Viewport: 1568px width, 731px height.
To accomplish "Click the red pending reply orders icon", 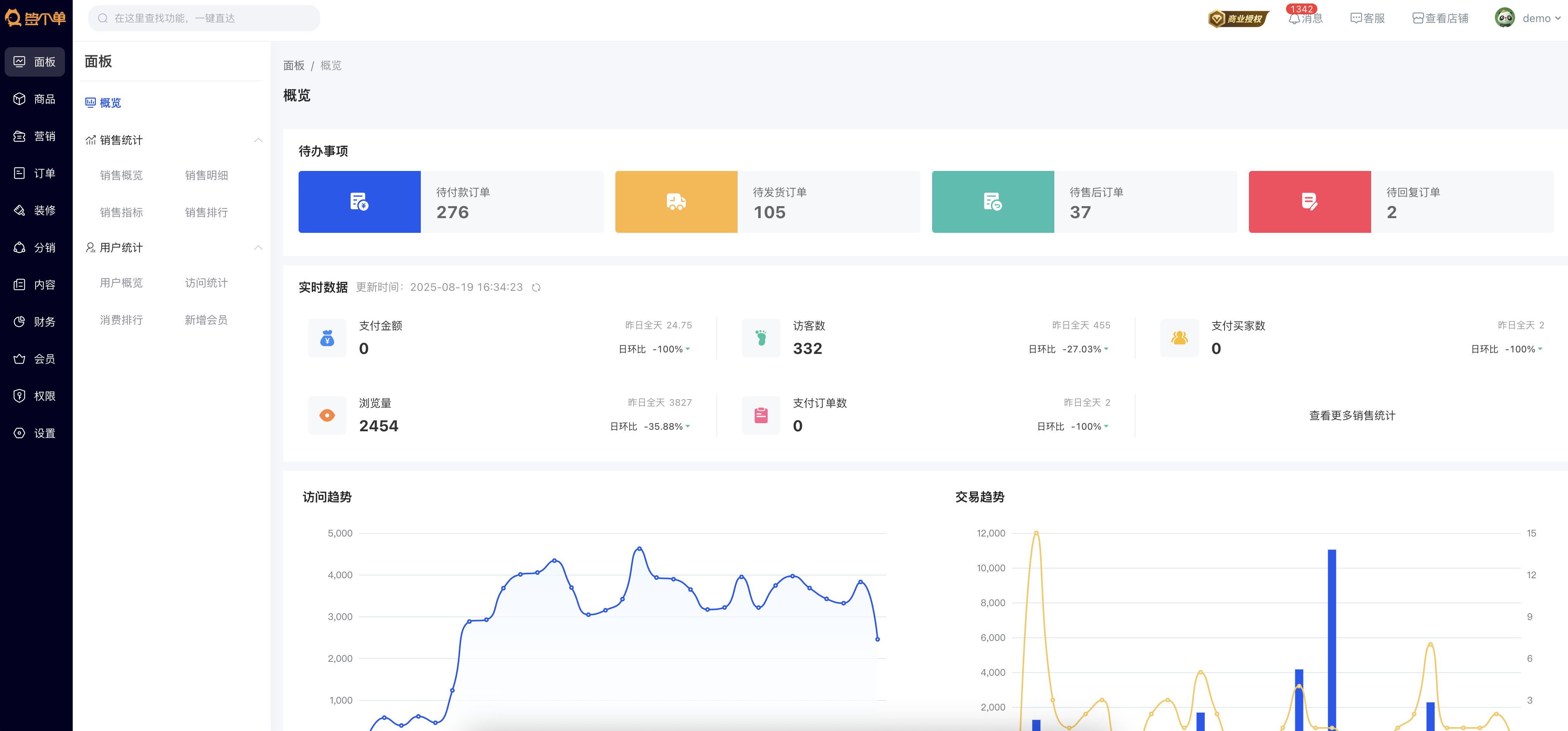I will pyautogui.click(x=1309, y=202).
